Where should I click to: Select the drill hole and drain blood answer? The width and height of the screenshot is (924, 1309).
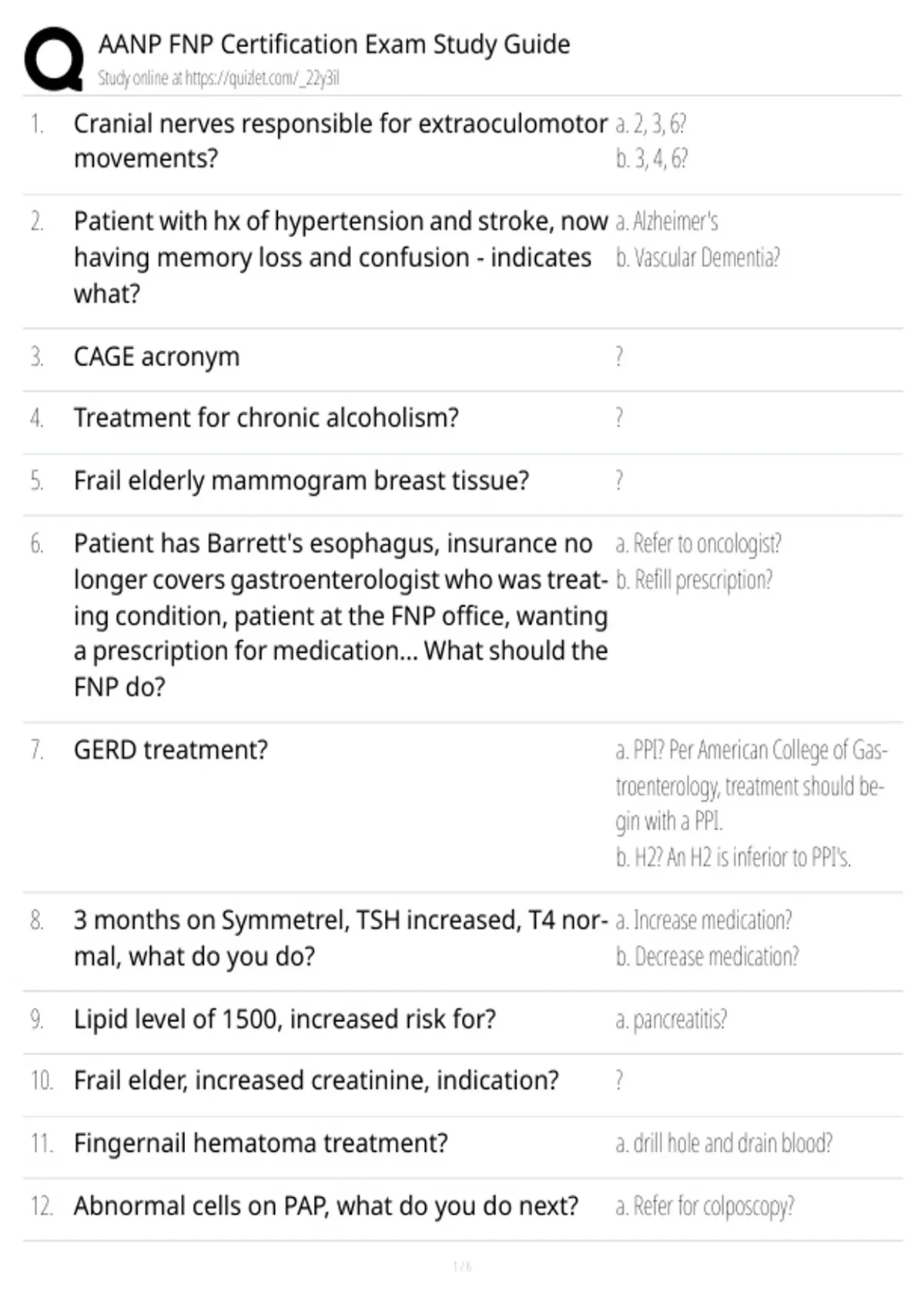click(x=724, y=1143)
